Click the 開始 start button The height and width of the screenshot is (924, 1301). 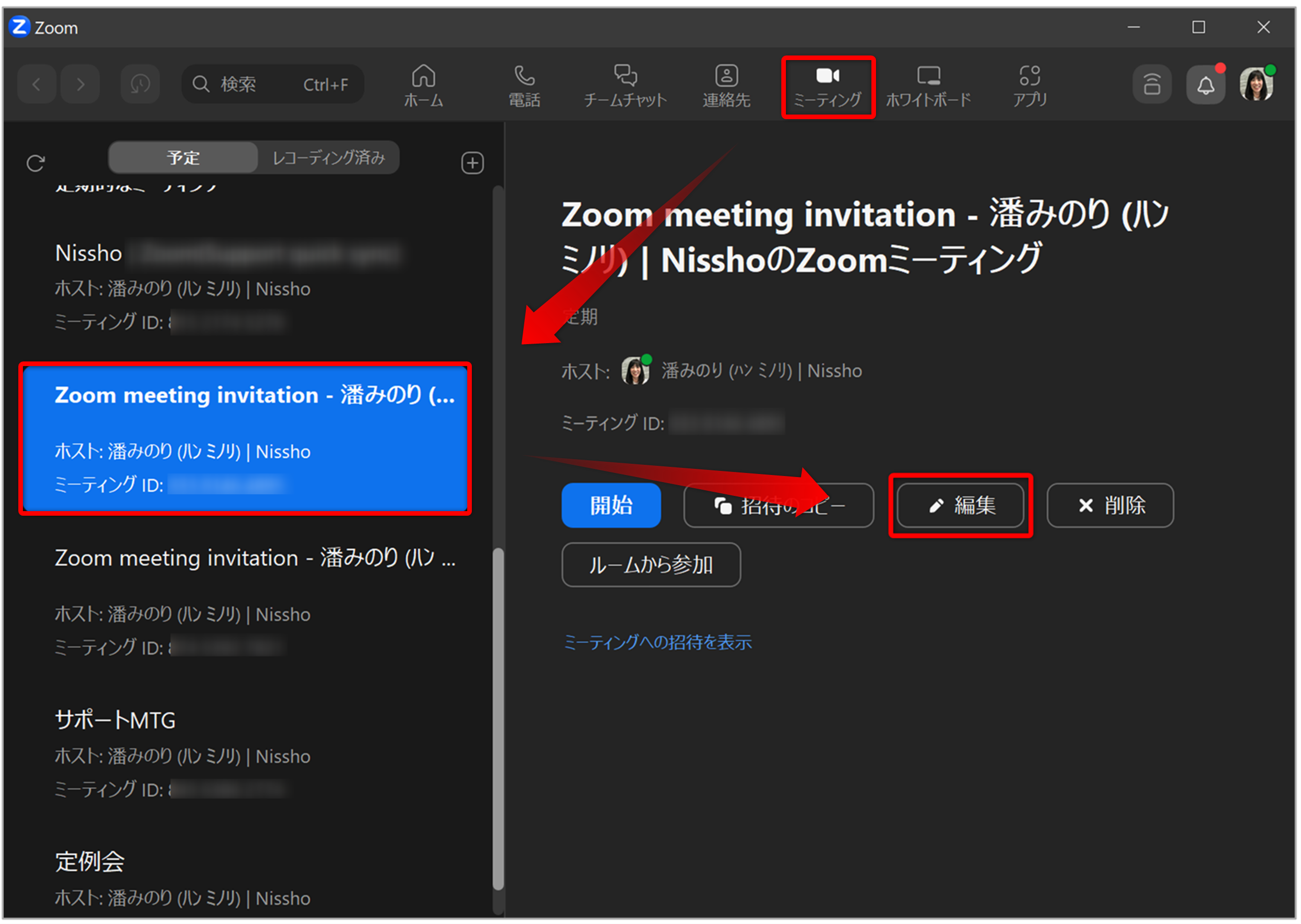(x=611, y=505)
